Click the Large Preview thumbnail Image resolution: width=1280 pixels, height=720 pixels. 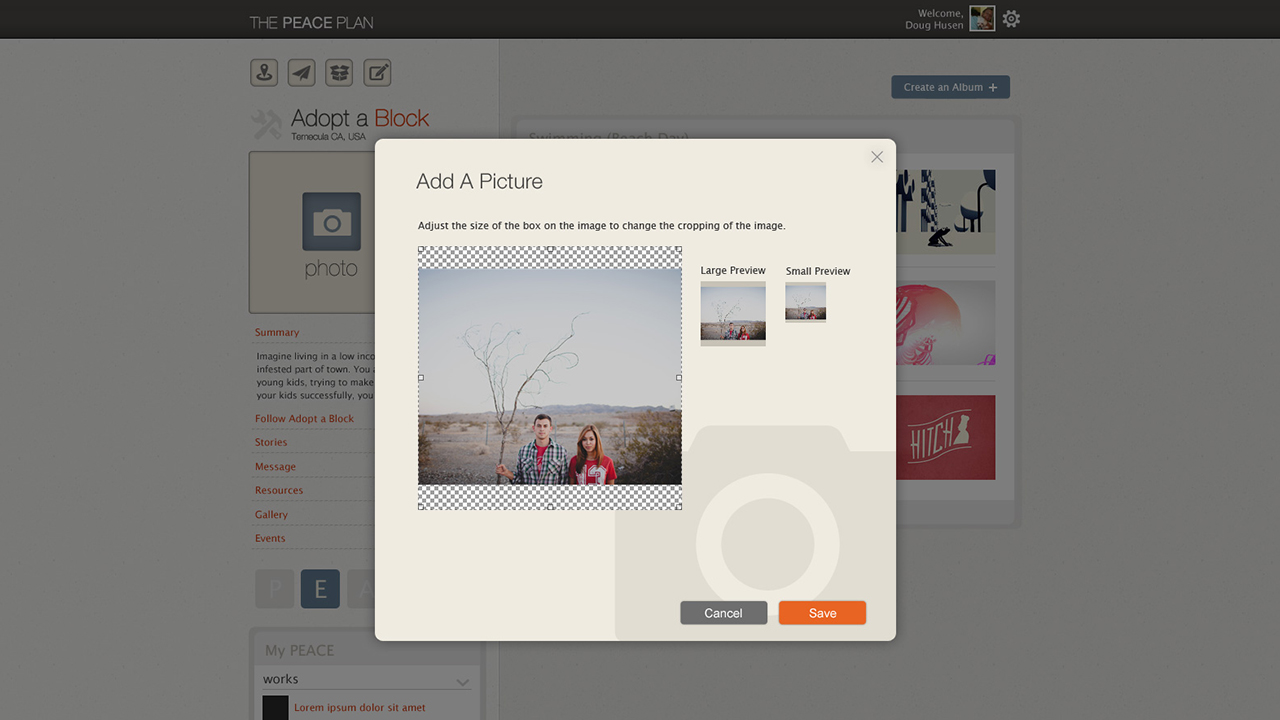pos(733,314)
